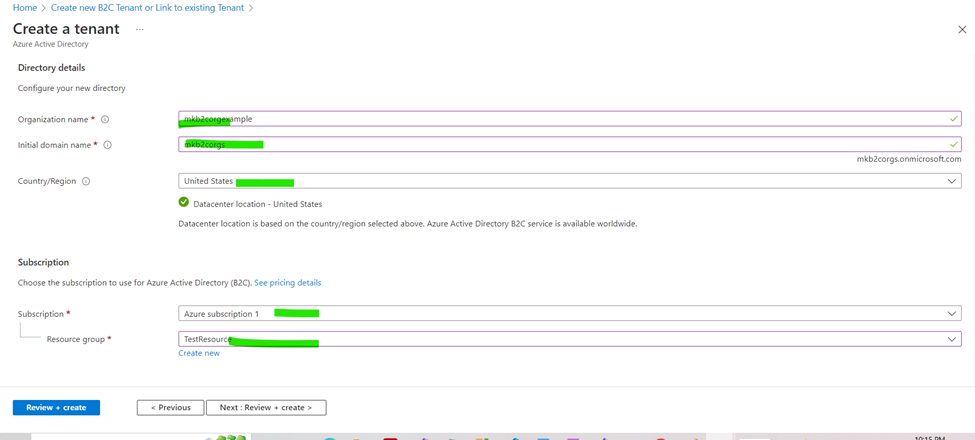Click the green check icon beside Datacenter location
The image size is (975, 440).
click(183, 203)
